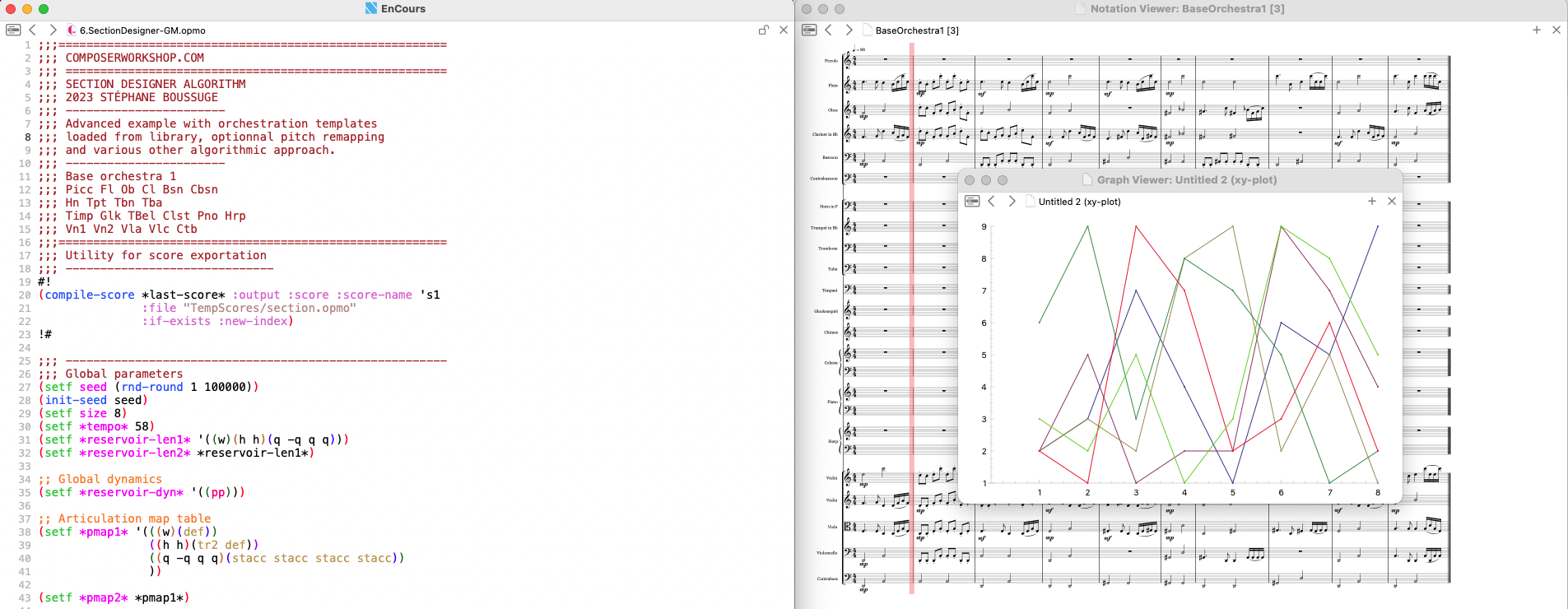Go back in the code editor history
Screen dimensions: 1568x609
click(33, 30)
